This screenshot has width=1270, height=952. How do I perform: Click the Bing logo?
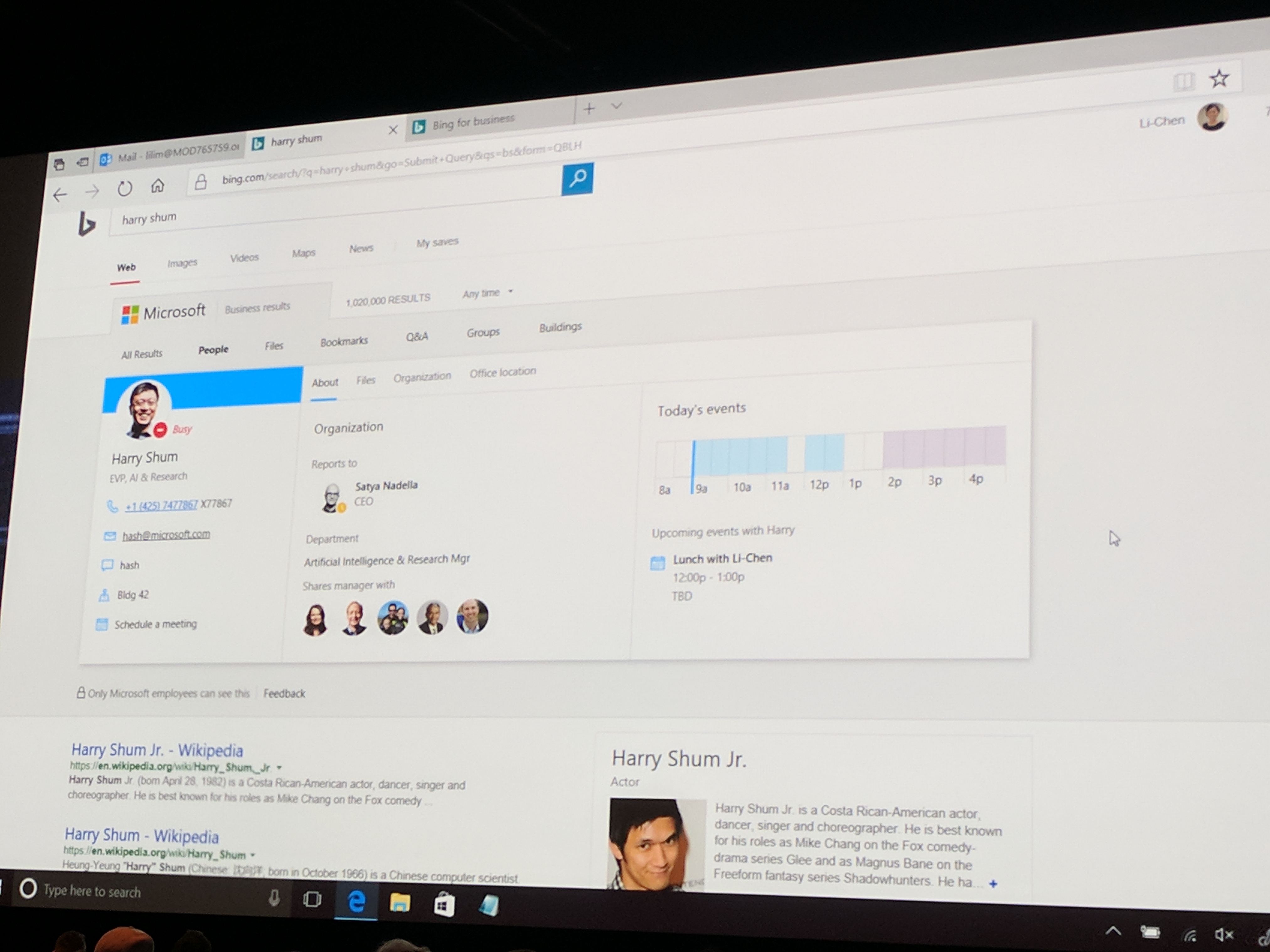(x=86, y=225)
